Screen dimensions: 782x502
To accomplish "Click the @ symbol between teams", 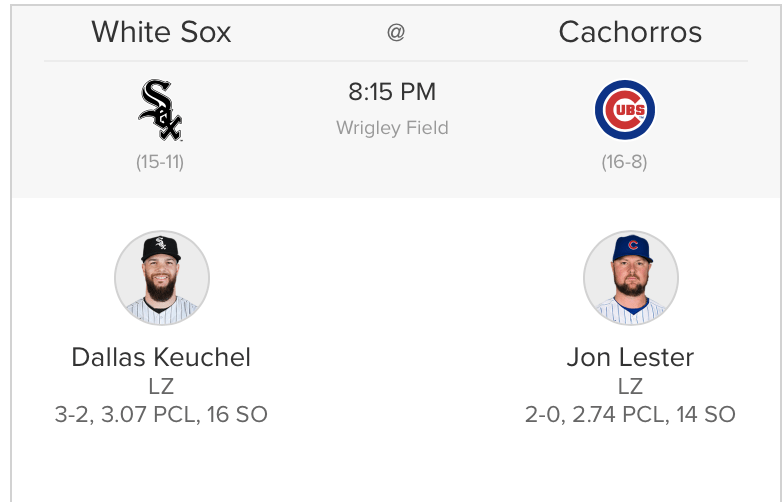I will [396, 32].
